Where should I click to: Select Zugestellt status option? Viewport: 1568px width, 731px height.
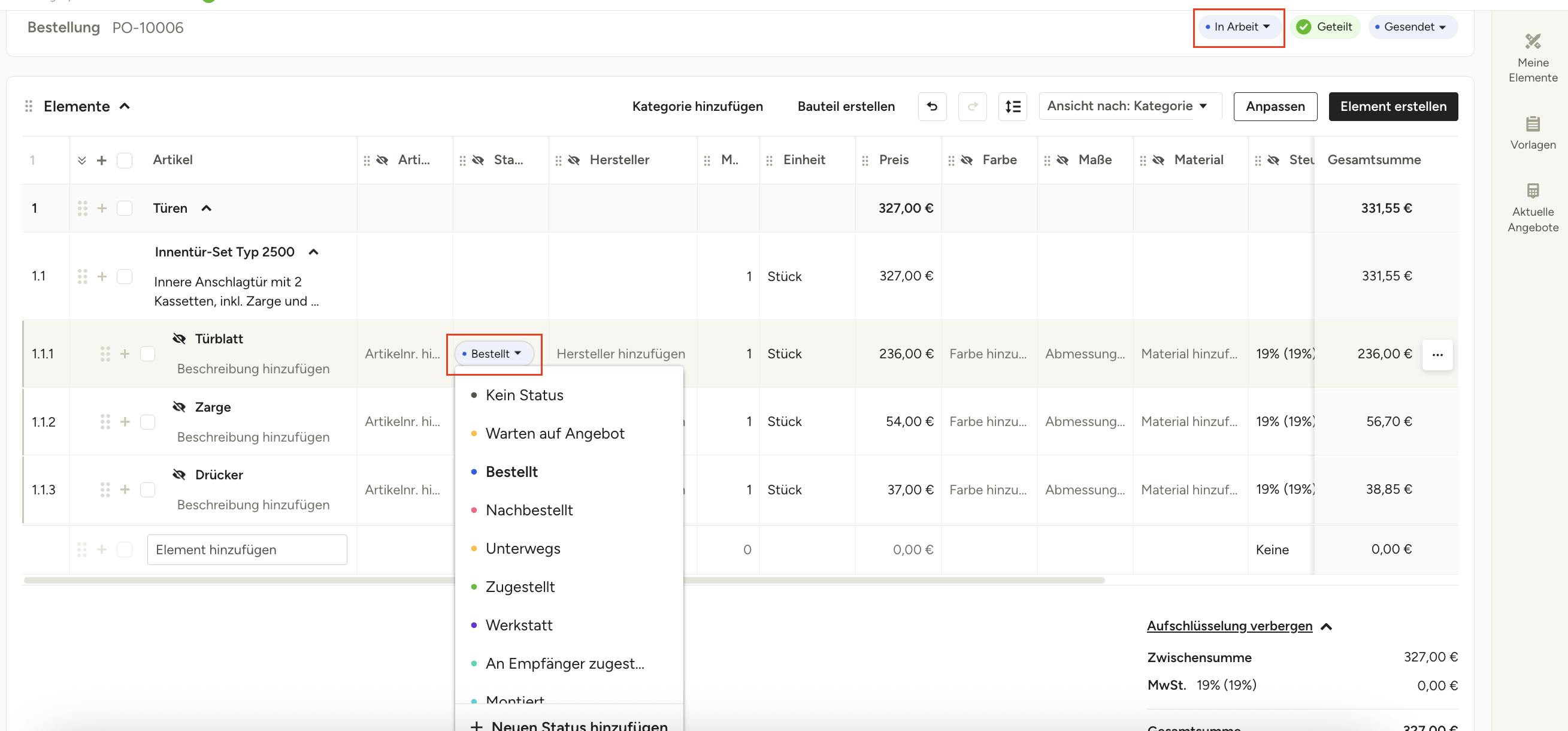tap(520, 587)
